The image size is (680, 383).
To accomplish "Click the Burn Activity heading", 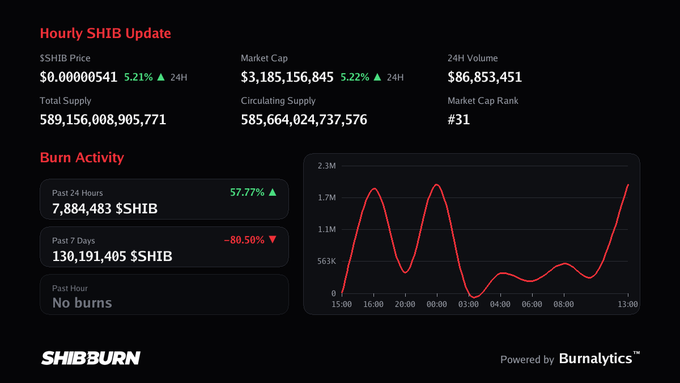I will tap(82, 157).
